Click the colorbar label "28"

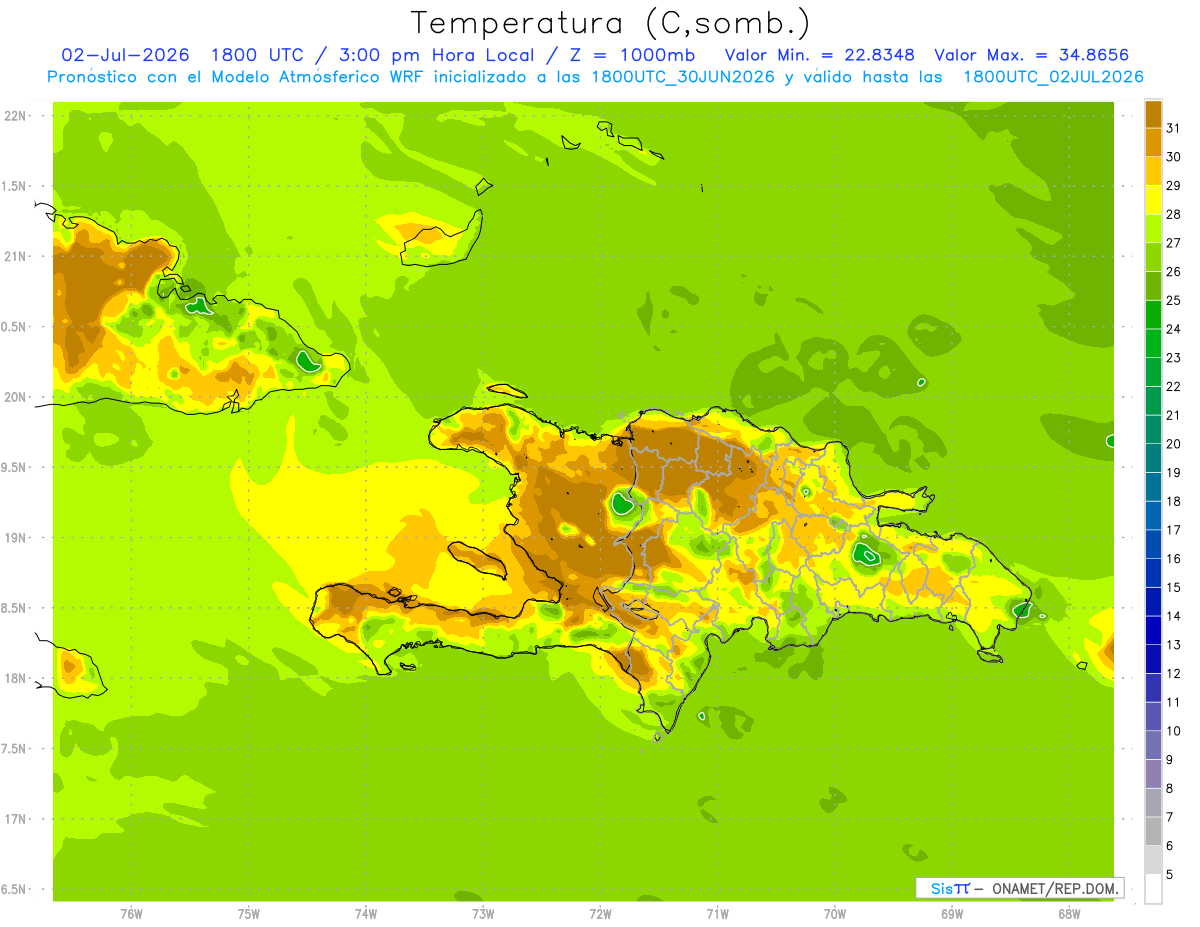tap(1173, 214)
